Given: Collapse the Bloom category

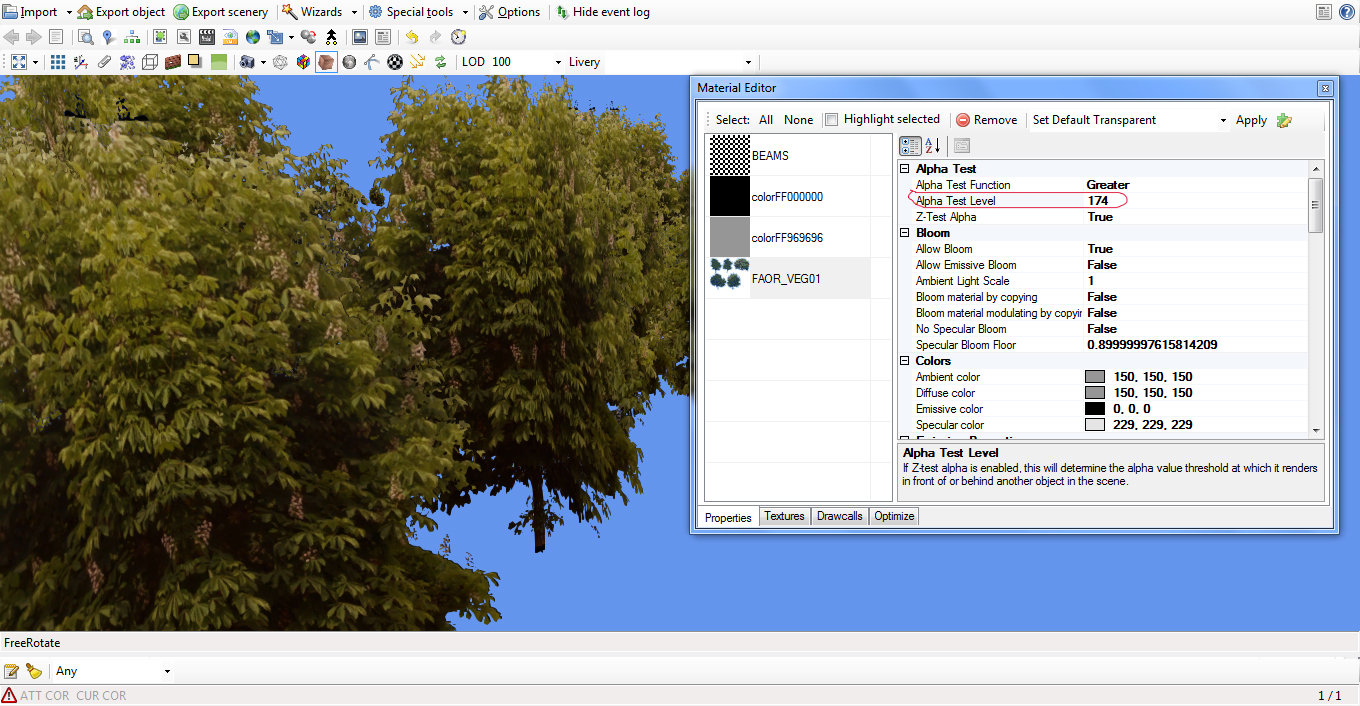Looking at the screenshot, I should 905,233.
